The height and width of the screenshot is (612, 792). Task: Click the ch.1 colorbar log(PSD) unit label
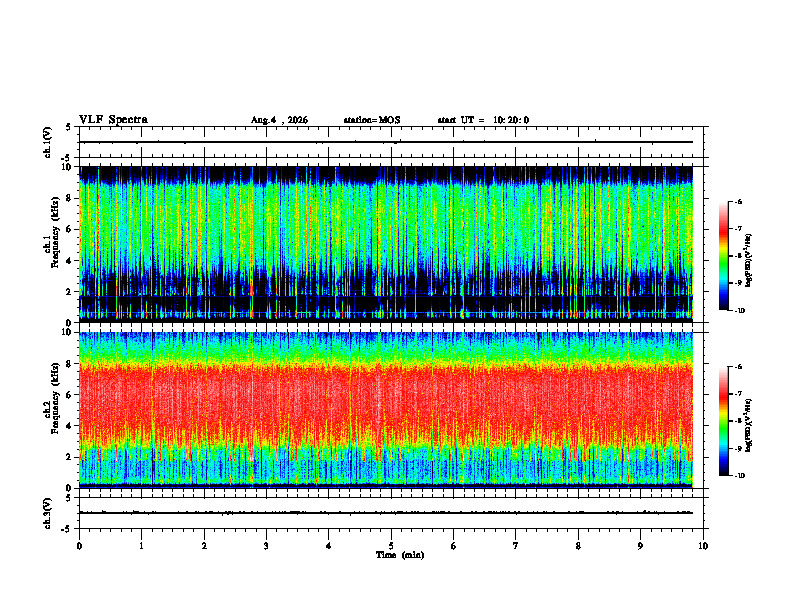click(748, 261)
